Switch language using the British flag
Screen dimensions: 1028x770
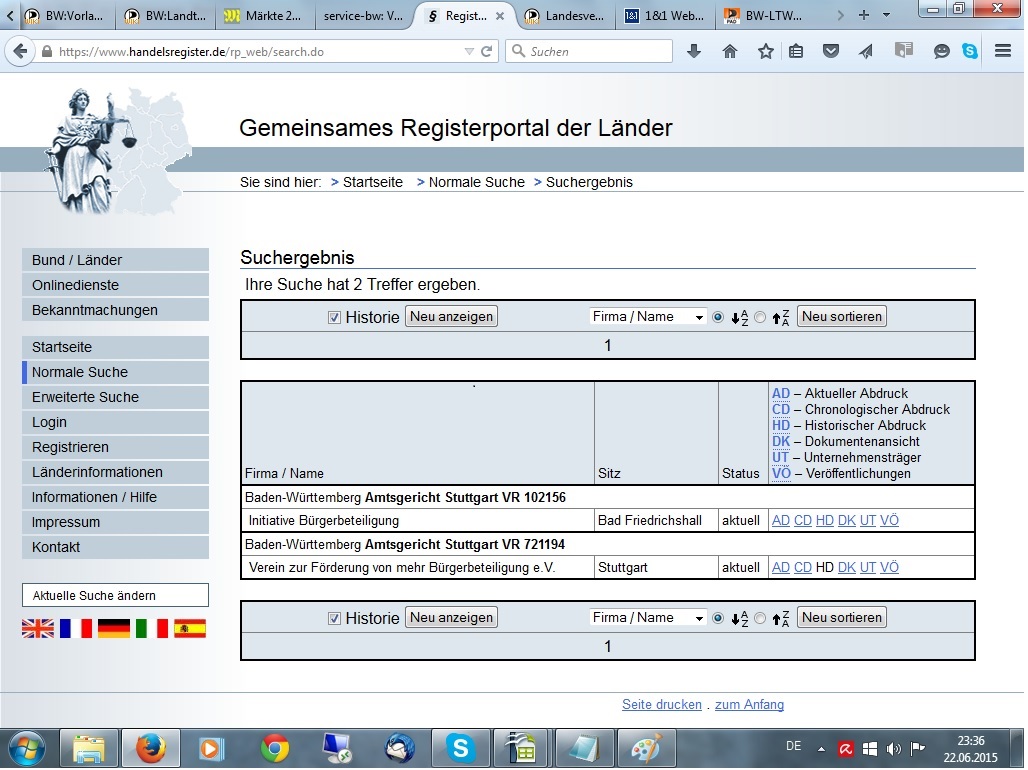coord(38,628)
